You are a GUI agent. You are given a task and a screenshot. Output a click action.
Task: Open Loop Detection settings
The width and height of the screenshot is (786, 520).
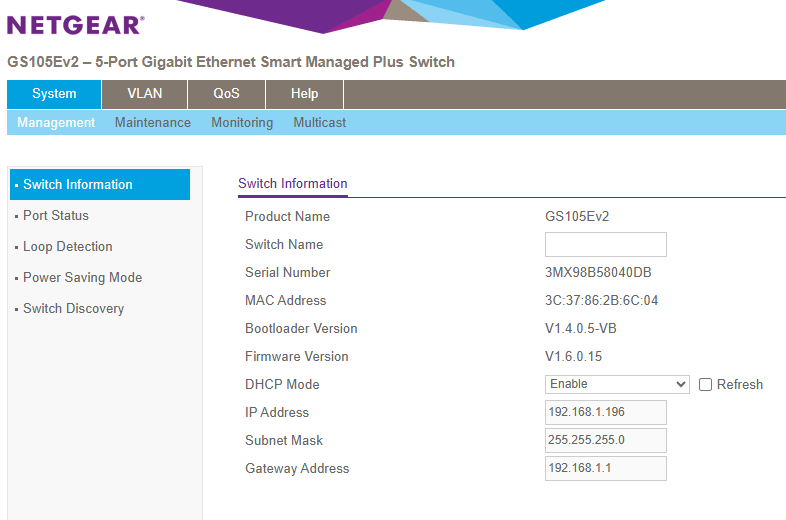tap(68, 247)
